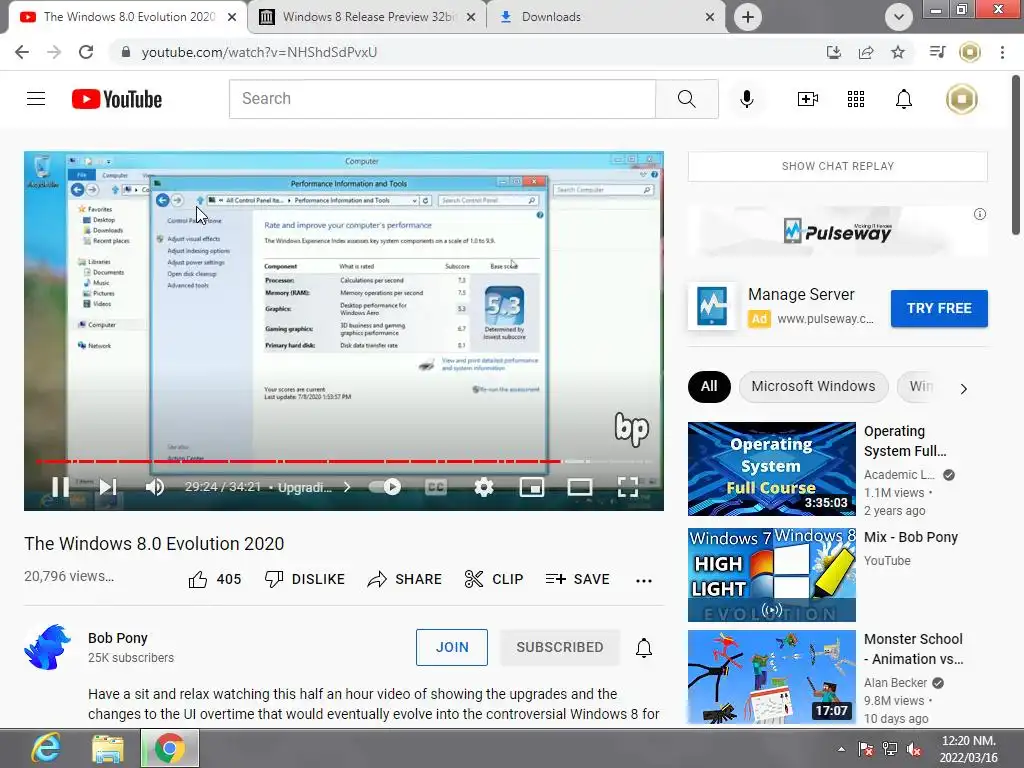Click the JOIN channel button
Viewport: 1024px width, 768px height.
[452, 647]
